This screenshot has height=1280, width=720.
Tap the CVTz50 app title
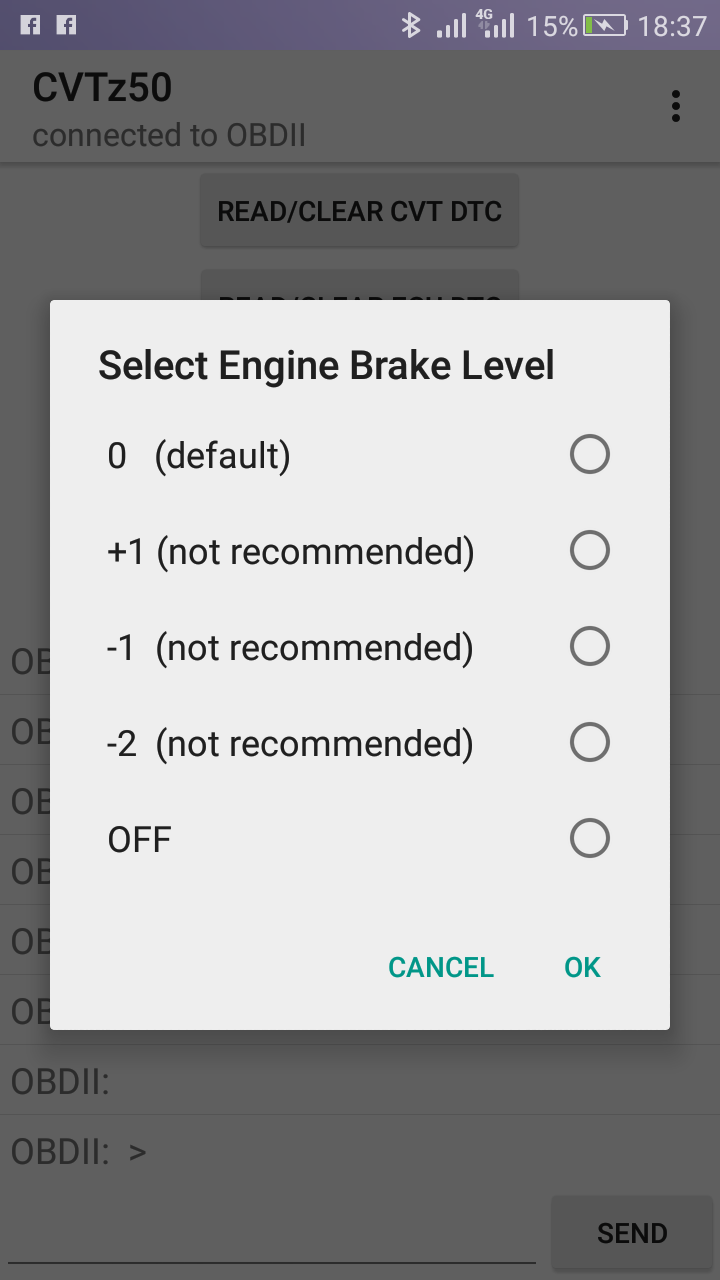(102, 88)
